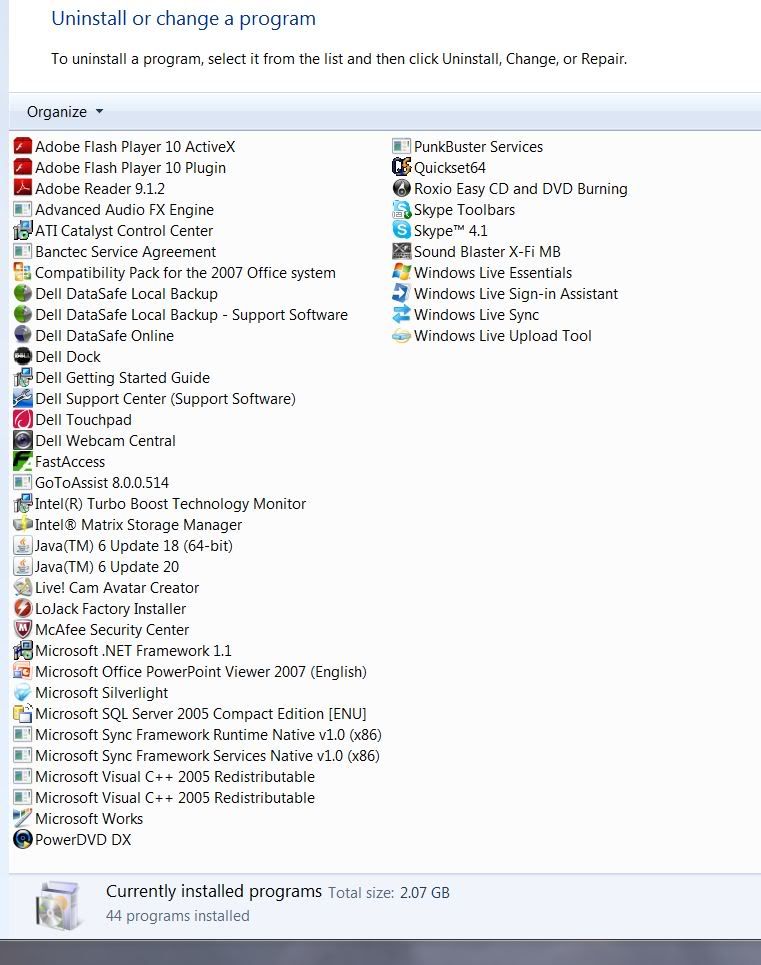The width and height of the screenshot is (761, 965).
Task: Select Microsoft Sync Framework Runtime Native v1.0
Action: [x=197, y=735]
